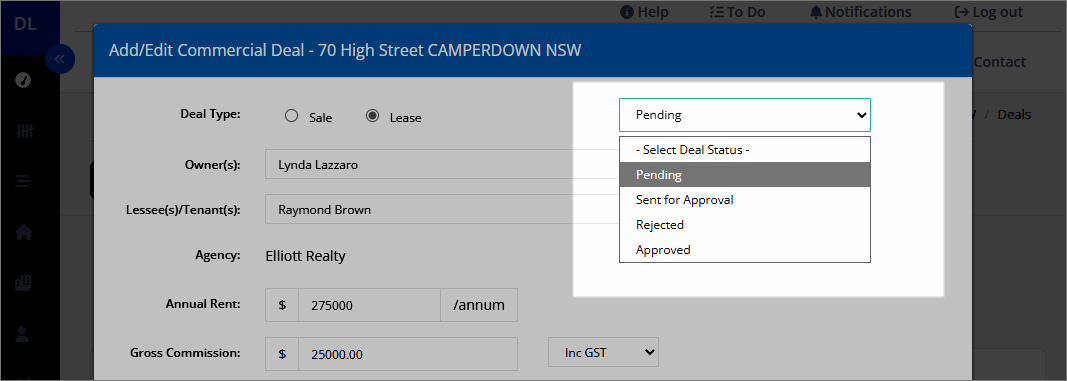The height and width of the screenshot is (381, 1067).
Task: Open the dashboard gauge icon in sidebar
Action: (x=24, y=80)
